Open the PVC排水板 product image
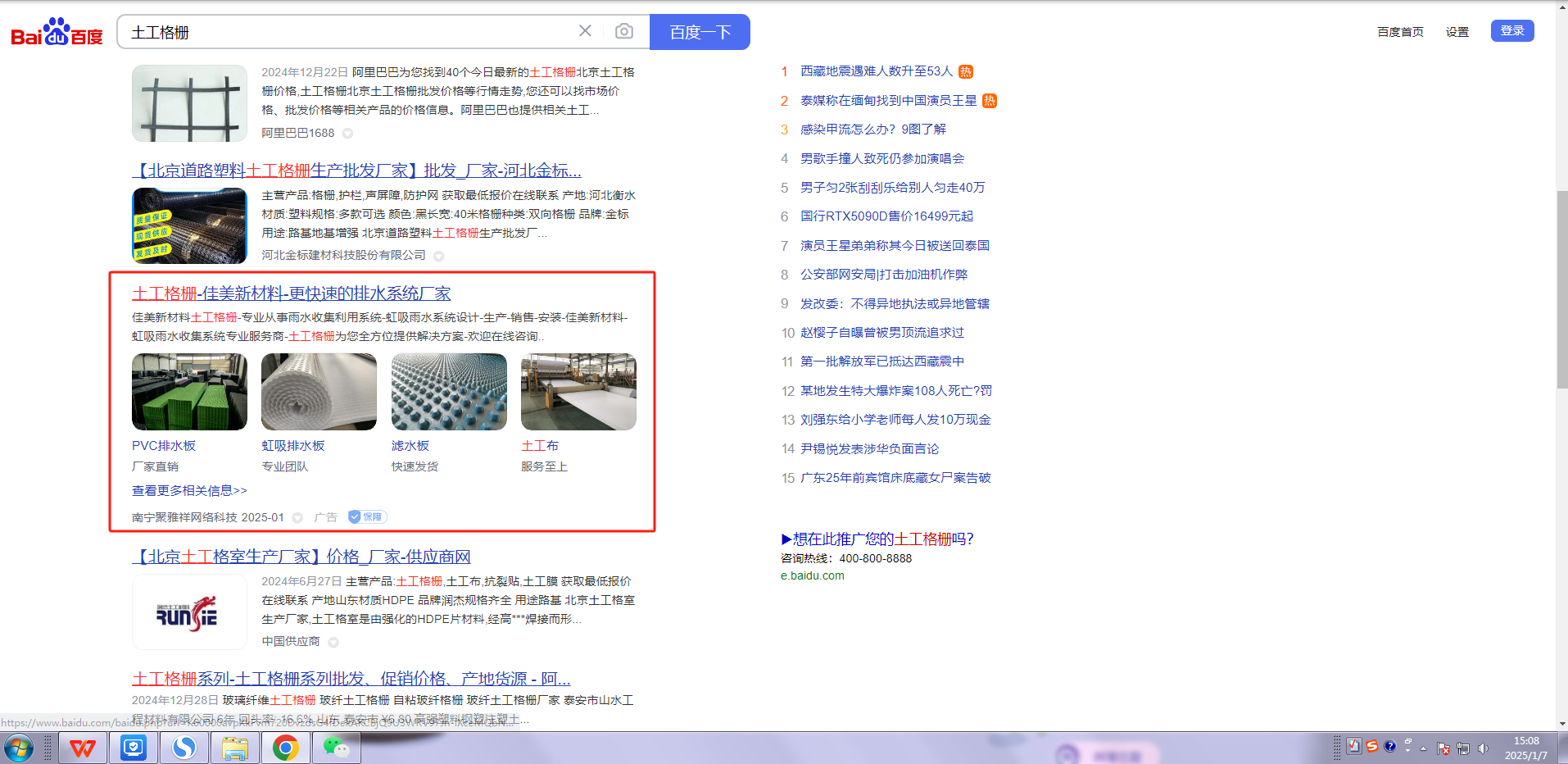The image size is (1568, 764). click(x=189, y=392)
